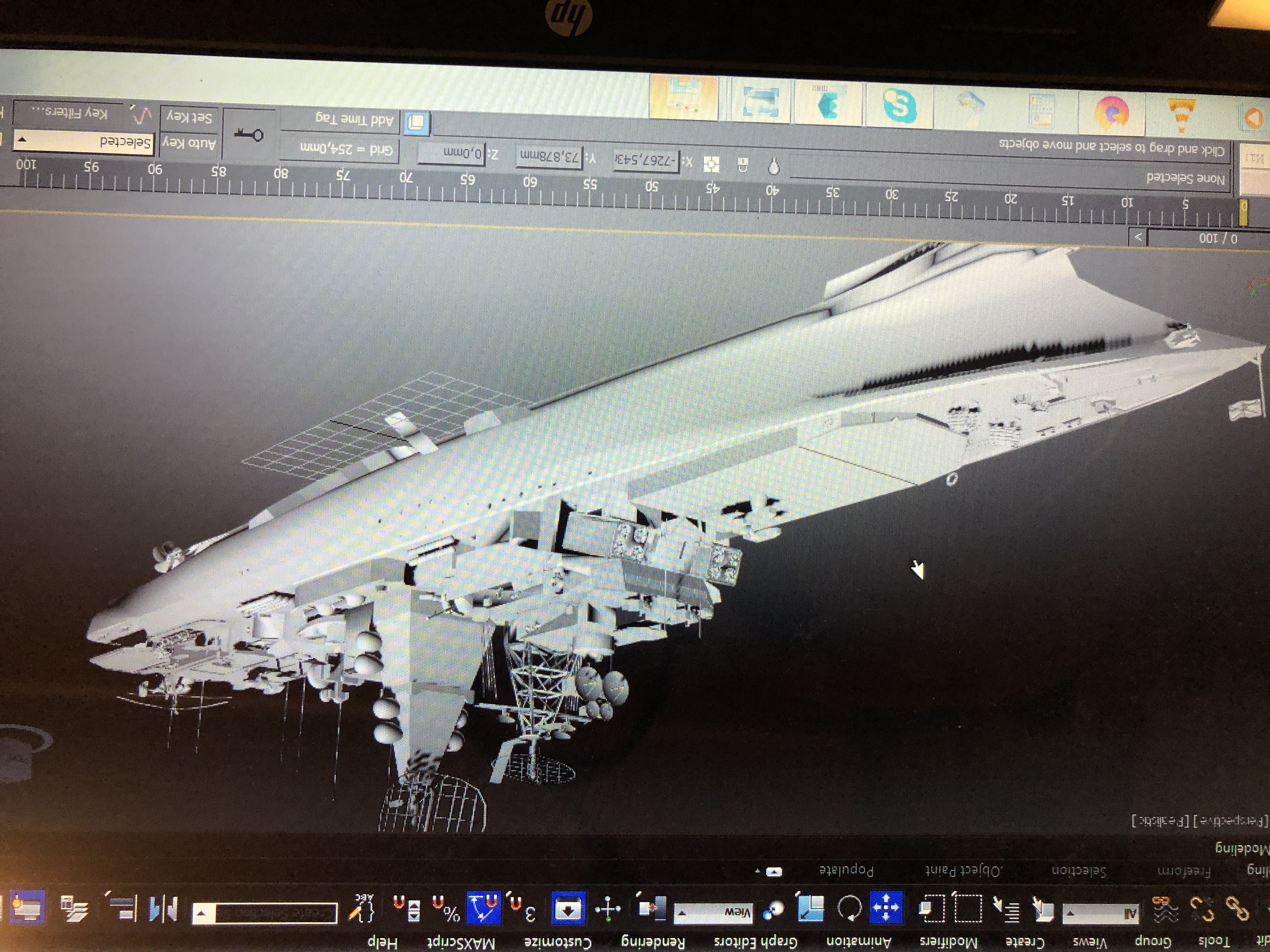Screen dimensions: 1270x952
Task: Open the Rendering menu
Action: 653,942
